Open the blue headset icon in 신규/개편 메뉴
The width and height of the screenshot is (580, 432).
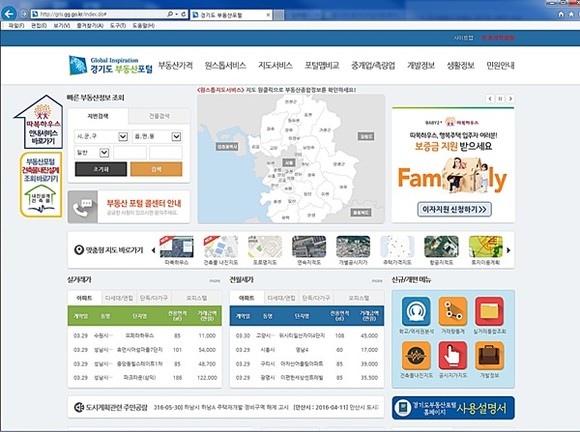(416, 311)
